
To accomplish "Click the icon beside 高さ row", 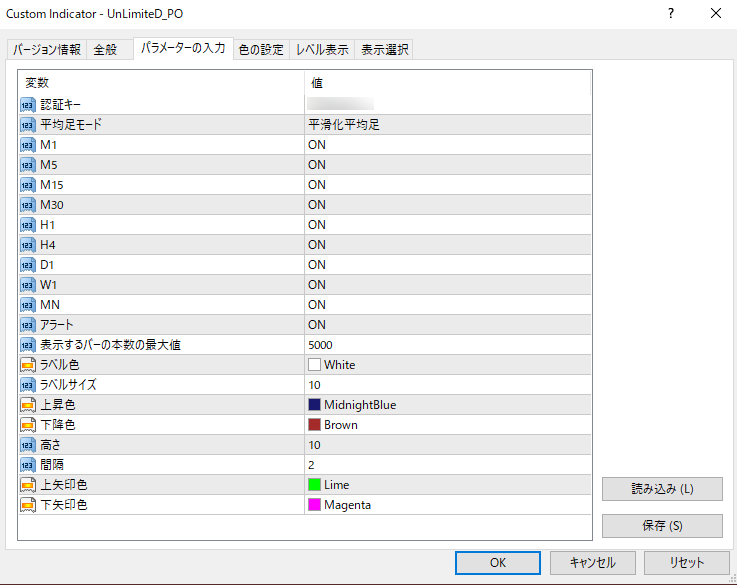I will tap(28, 445).
